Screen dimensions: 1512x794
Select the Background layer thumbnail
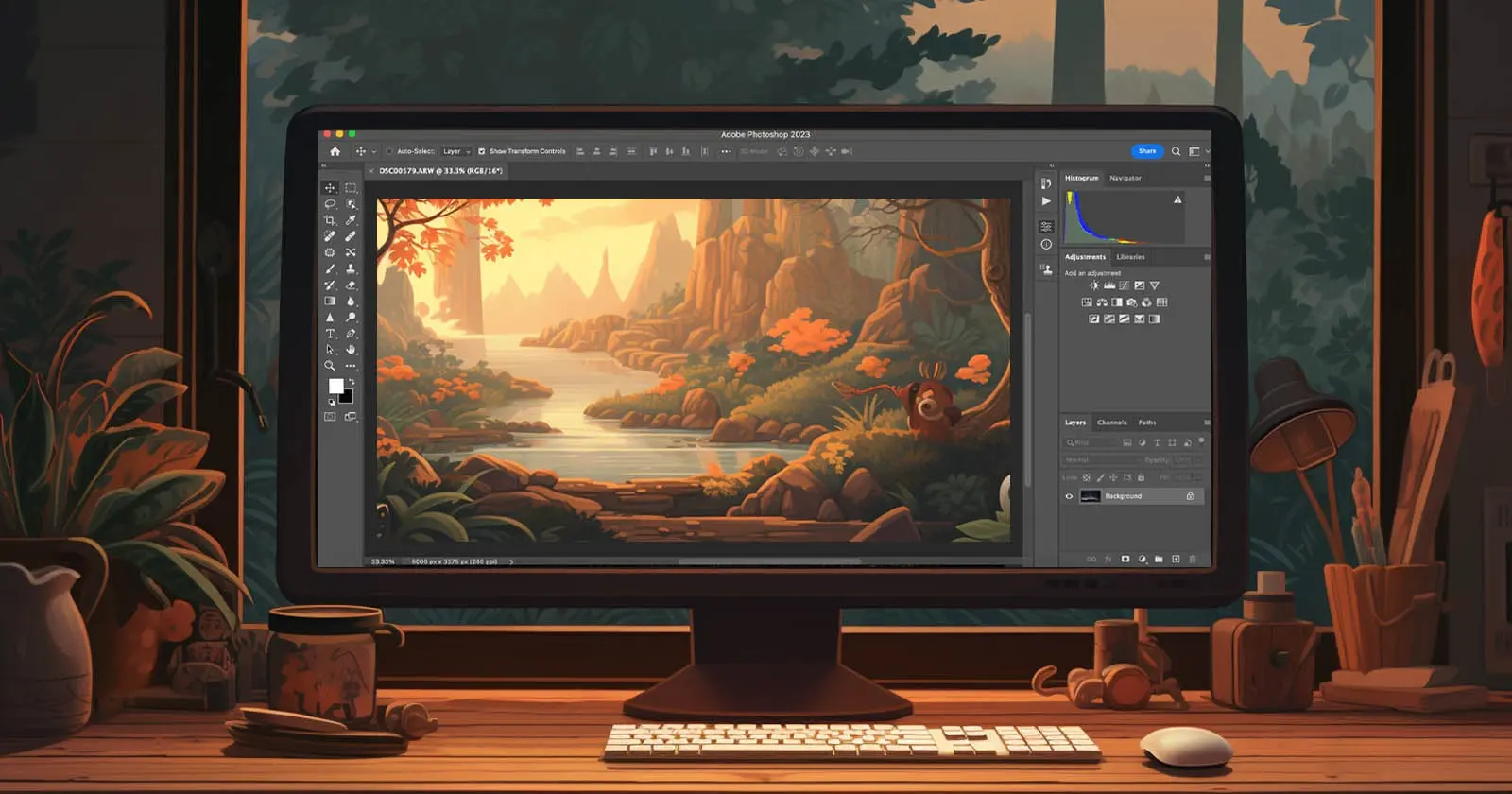tap(1090, 496)
